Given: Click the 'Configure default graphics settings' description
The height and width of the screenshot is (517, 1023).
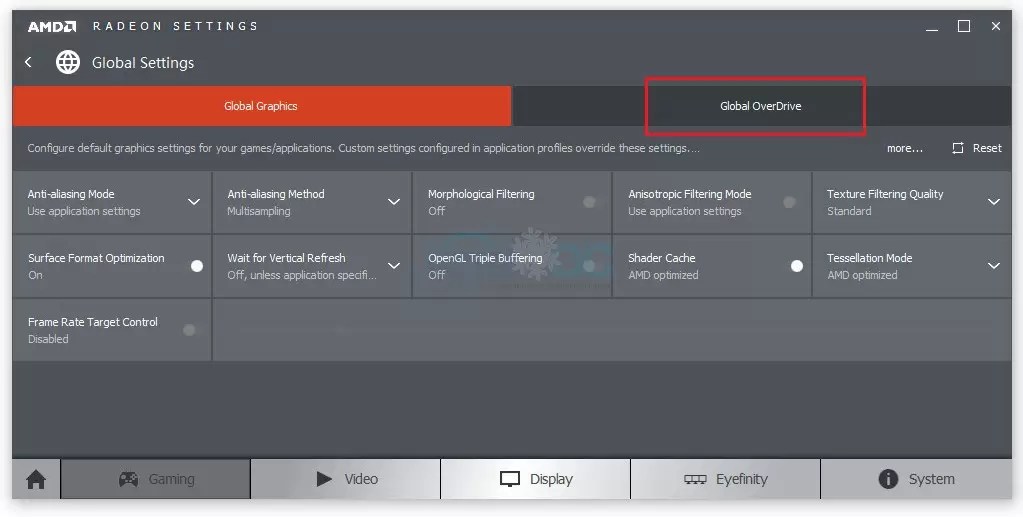Looking at the screenshot, I should tap(363, 148).
